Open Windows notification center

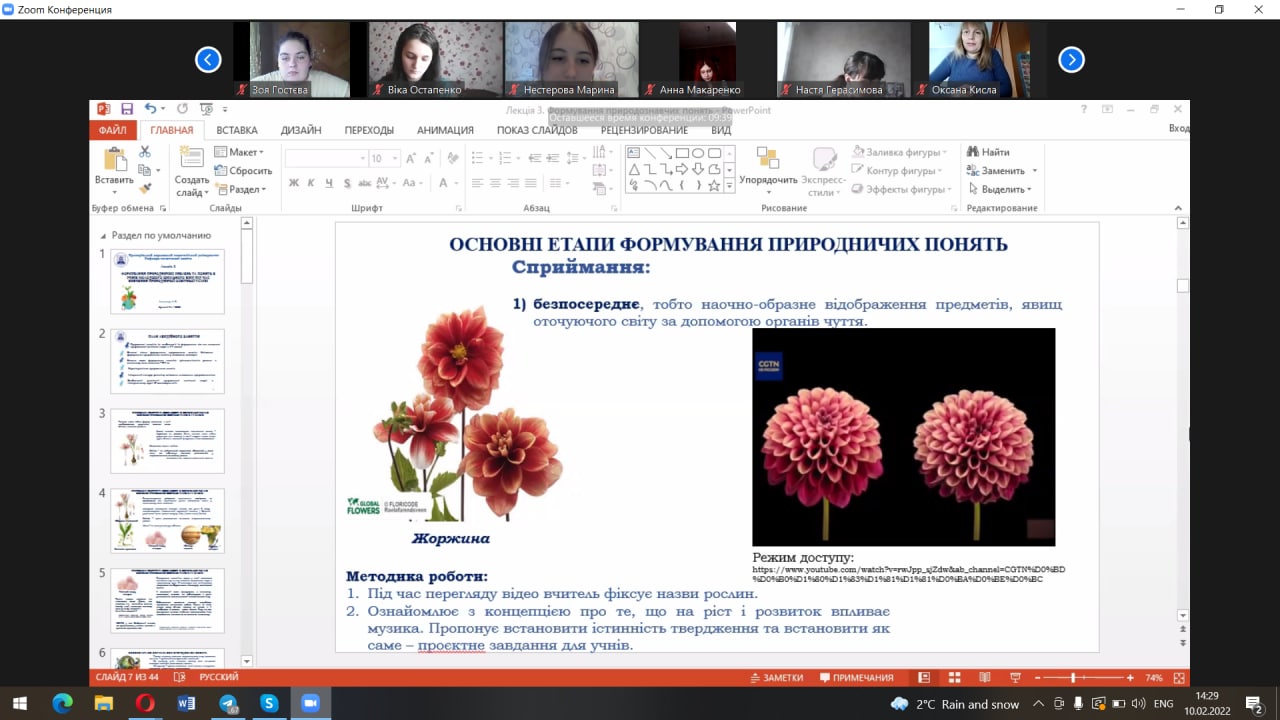[x=1254, y=704]
